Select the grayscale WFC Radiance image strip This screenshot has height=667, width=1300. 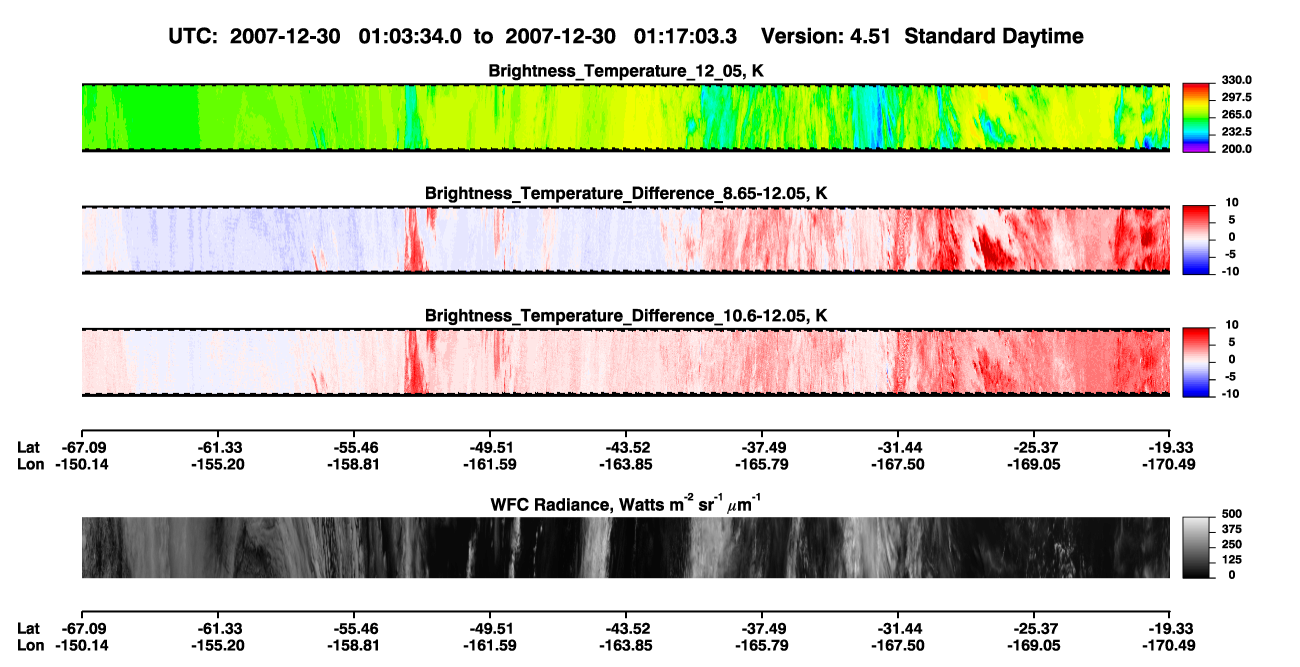(626, 547)
